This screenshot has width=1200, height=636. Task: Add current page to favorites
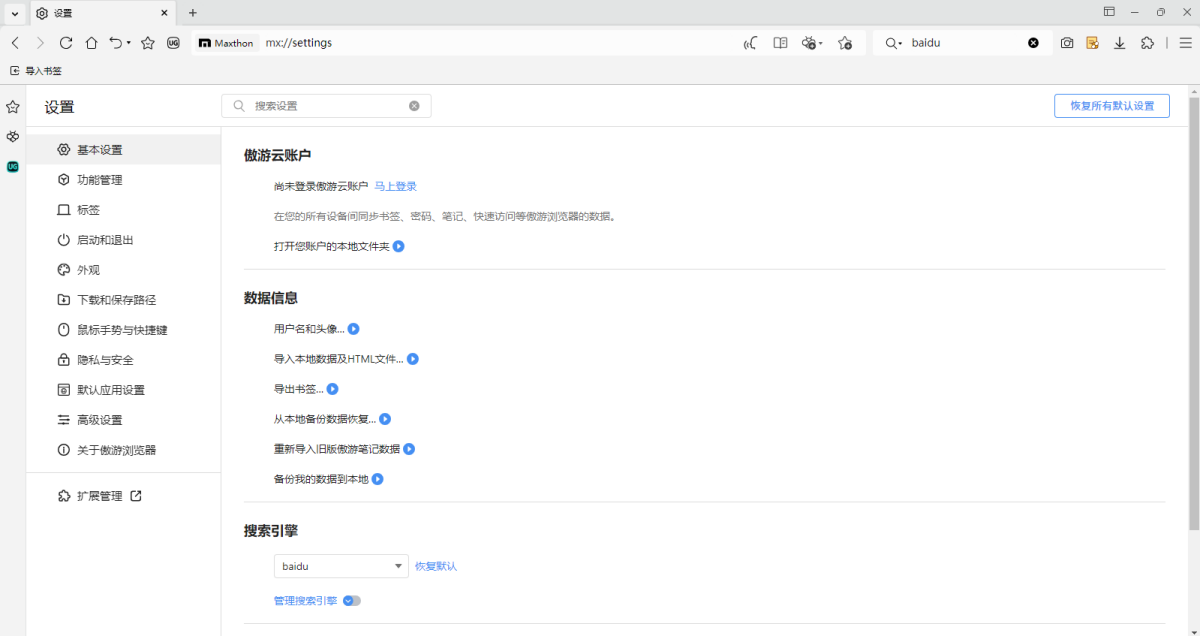coord(147,43)
